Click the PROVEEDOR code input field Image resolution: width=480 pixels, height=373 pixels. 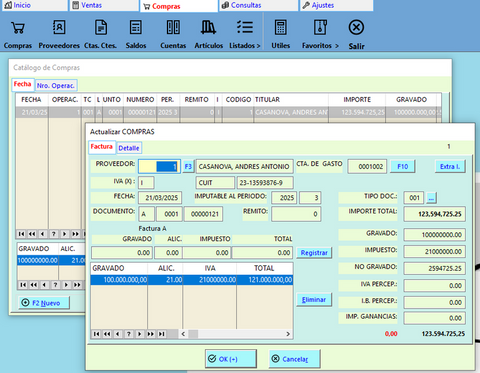(x=159, y=166)
